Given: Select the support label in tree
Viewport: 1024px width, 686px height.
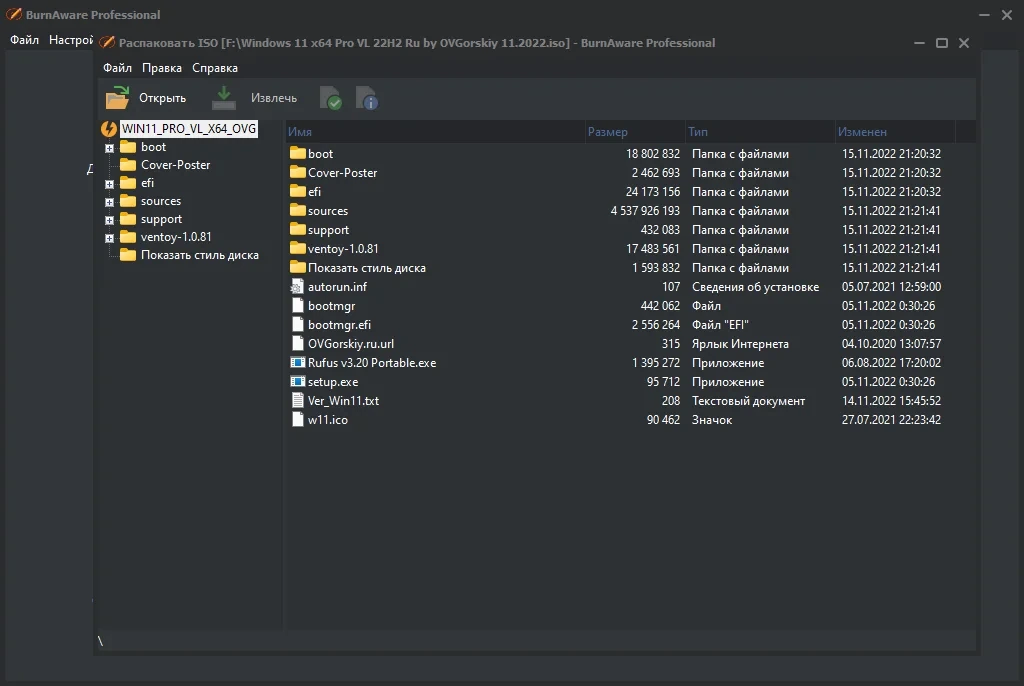Looking at the screenshot, I should point(161,220).
